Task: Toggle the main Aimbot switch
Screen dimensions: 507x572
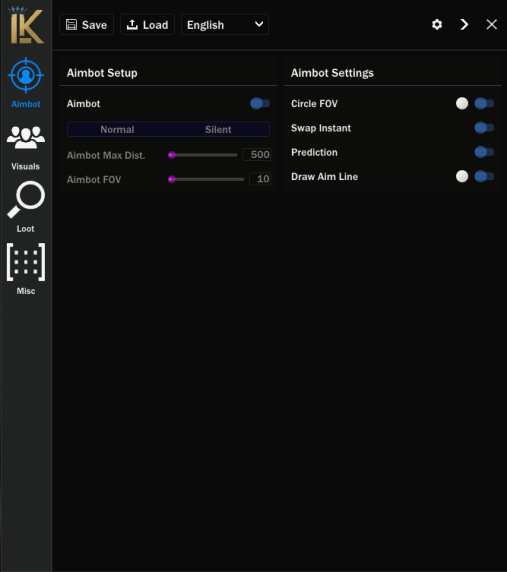Action: 260,103
